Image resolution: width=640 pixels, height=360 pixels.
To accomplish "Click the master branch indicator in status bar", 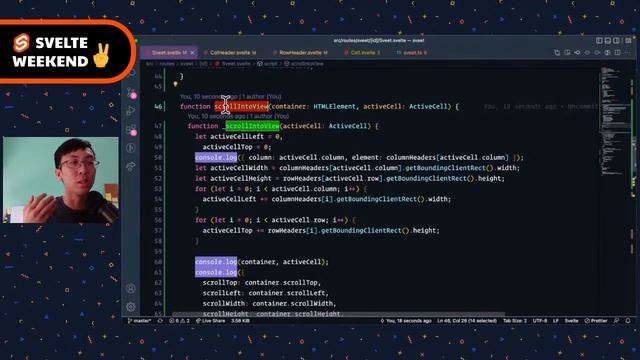I will point(140,321).
